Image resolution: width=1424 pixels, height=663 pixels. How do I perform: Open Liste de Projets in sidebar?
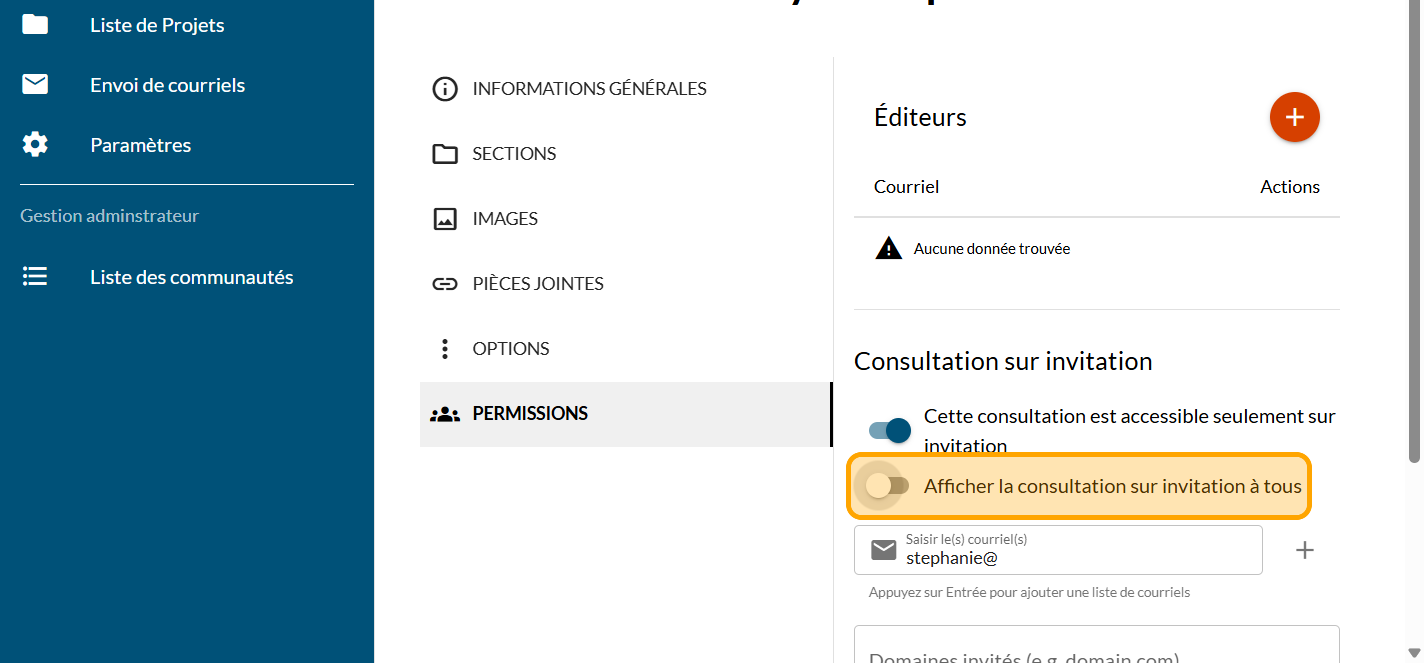[x=157, y=25]
